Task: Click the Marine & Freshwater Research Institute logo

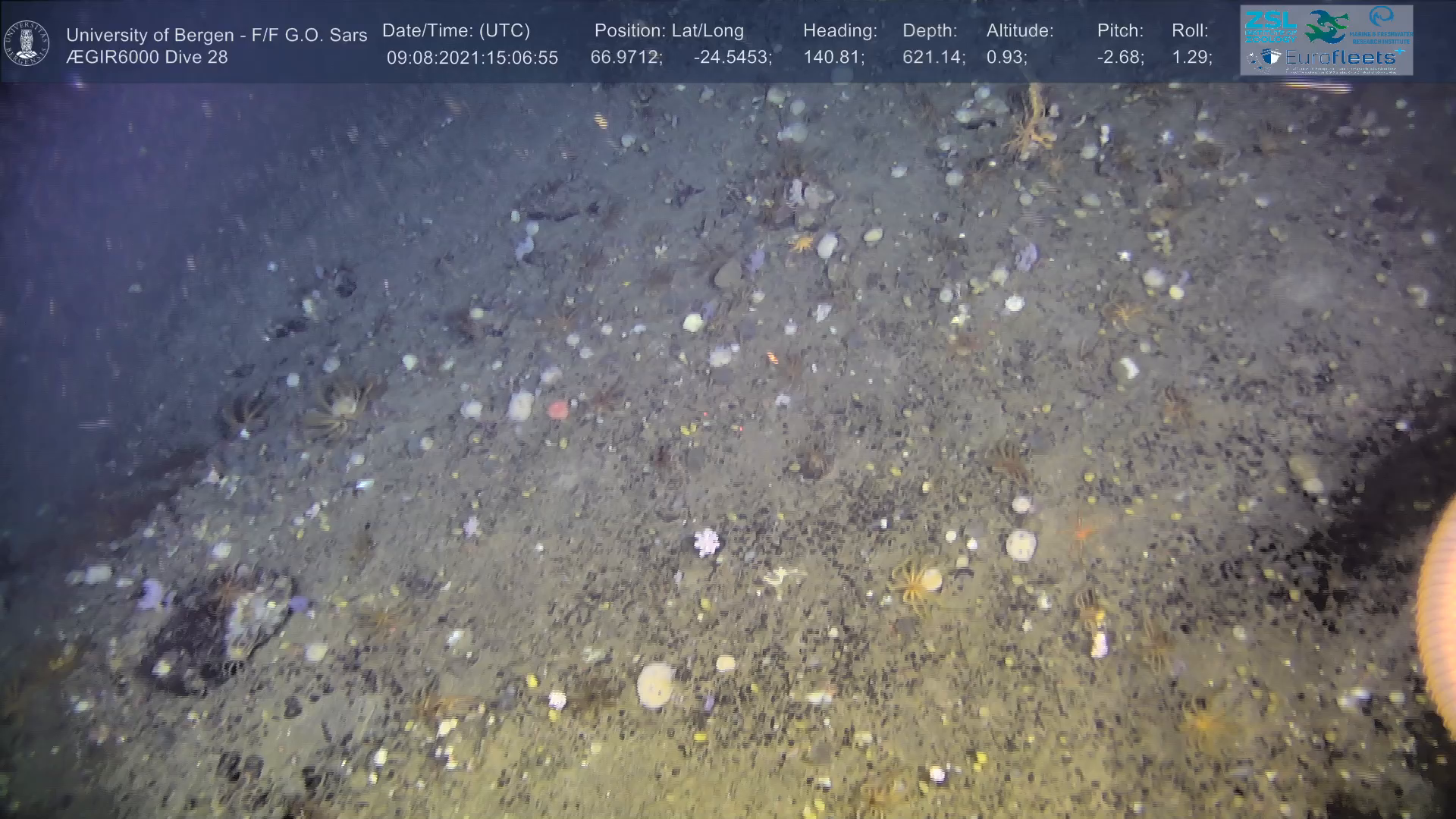Action: coord(1382,24)
